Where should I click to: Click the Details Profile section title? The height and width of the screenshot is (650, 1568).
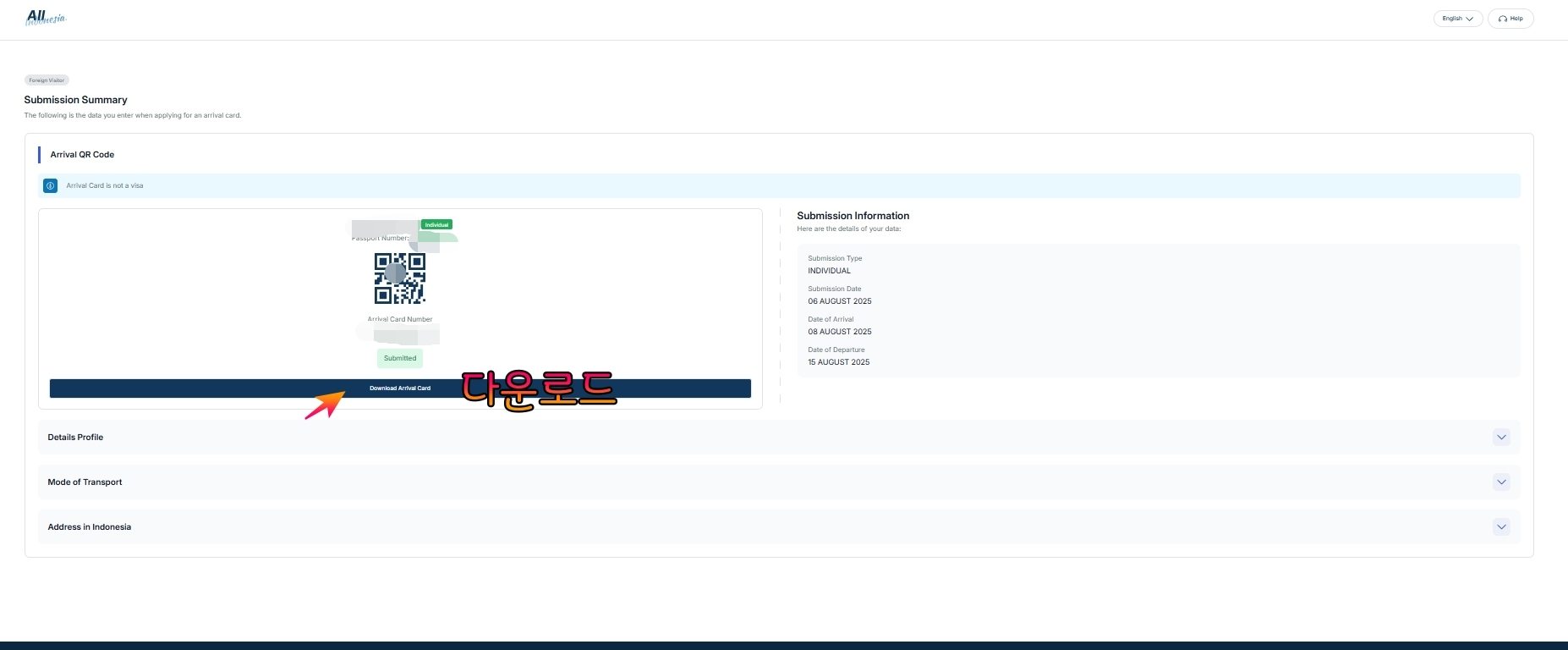pos(75,438)
